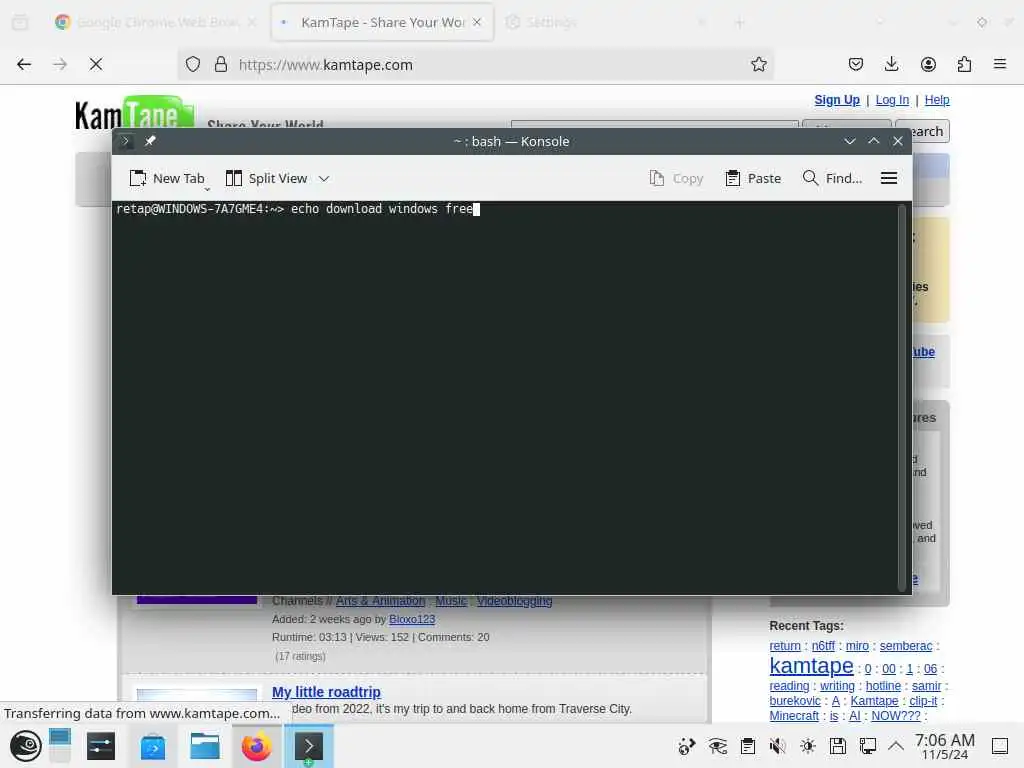The height and width of the screenshot is (768, 1024).
Task: Click the Log In link
Action: (x=892, y=100)
